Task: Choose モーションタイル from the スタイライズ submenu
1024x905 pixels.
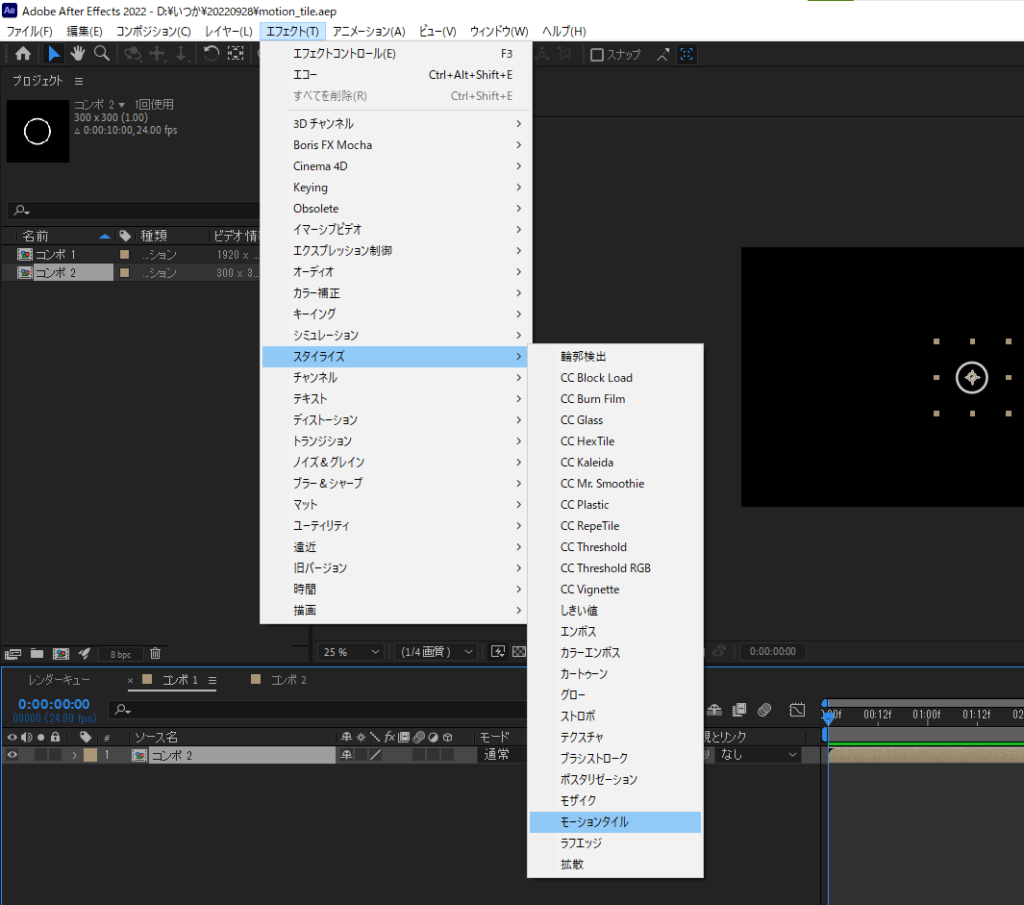Action: [x=615, y=822]
